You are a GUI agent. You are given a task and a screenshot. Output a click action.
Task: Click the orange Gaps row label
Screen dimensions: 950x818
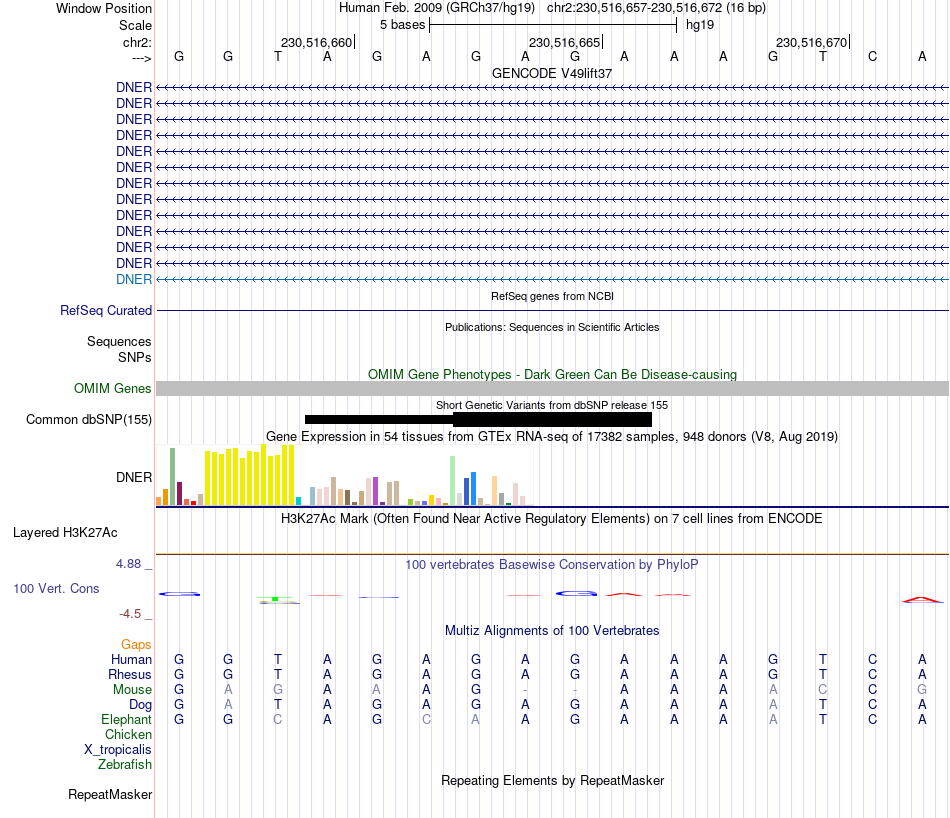click(136, 645)
